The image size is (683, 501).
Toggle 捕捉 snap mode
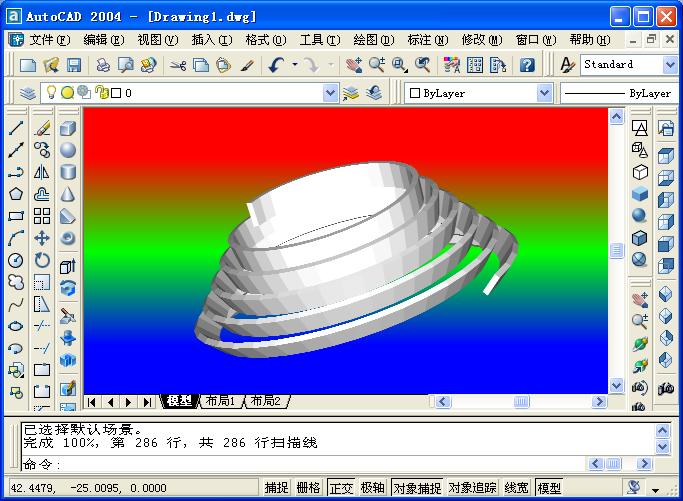tap(277, 487)
